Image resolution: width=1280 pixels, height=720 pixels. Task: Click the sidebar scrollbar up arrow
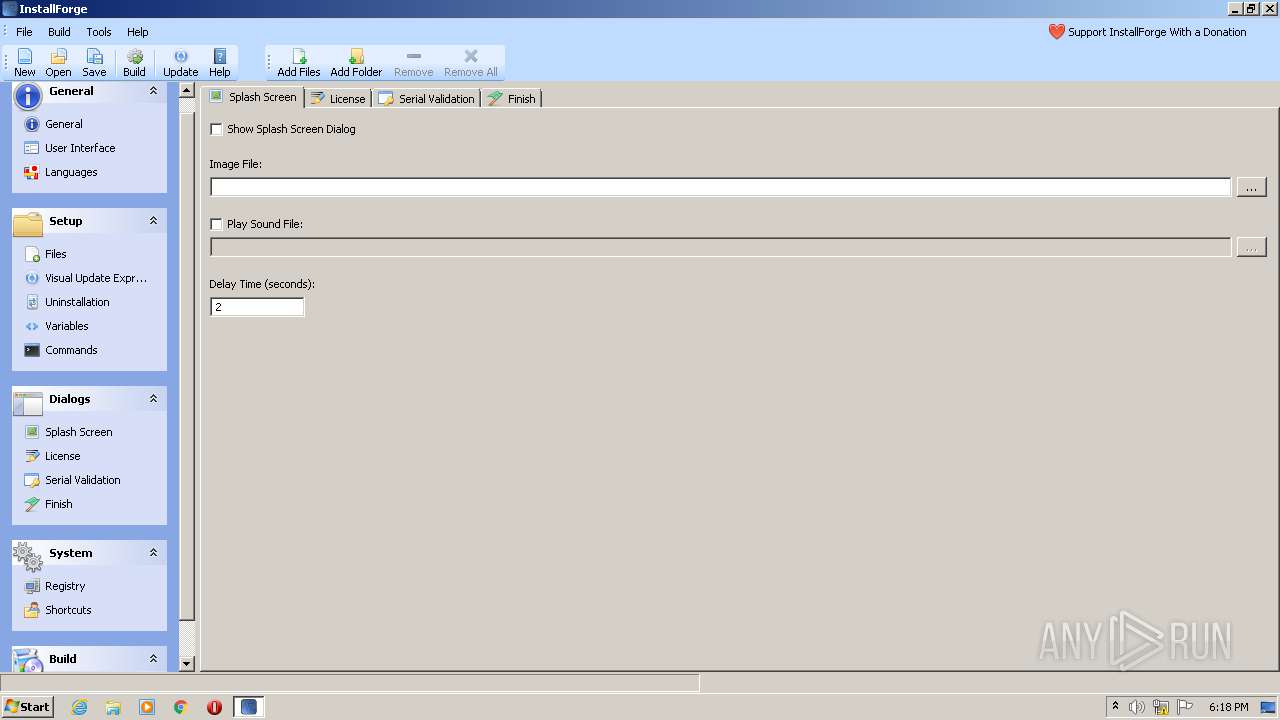186,91
